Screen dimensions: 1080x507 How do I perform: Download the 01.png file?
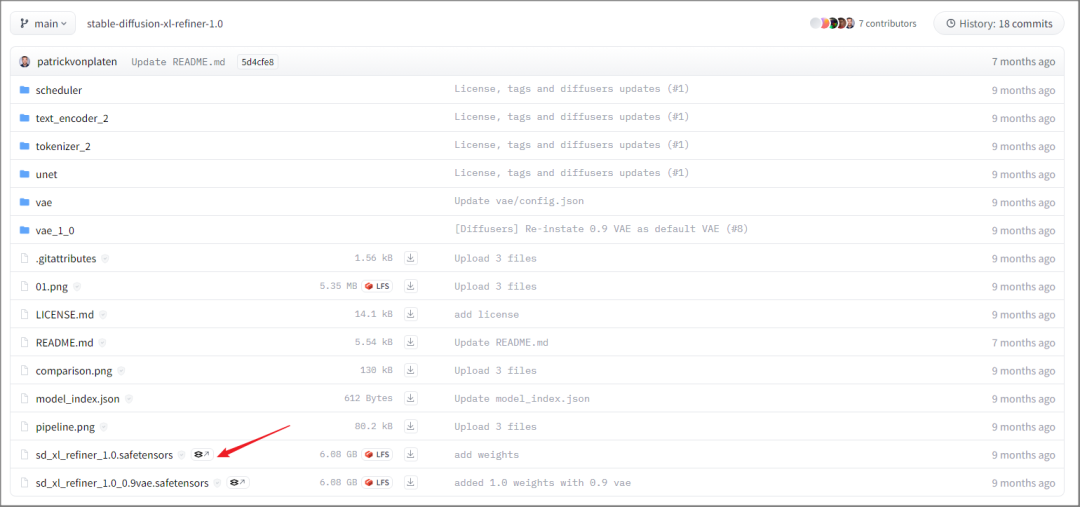pyautogui.click(x=411, y=286)
